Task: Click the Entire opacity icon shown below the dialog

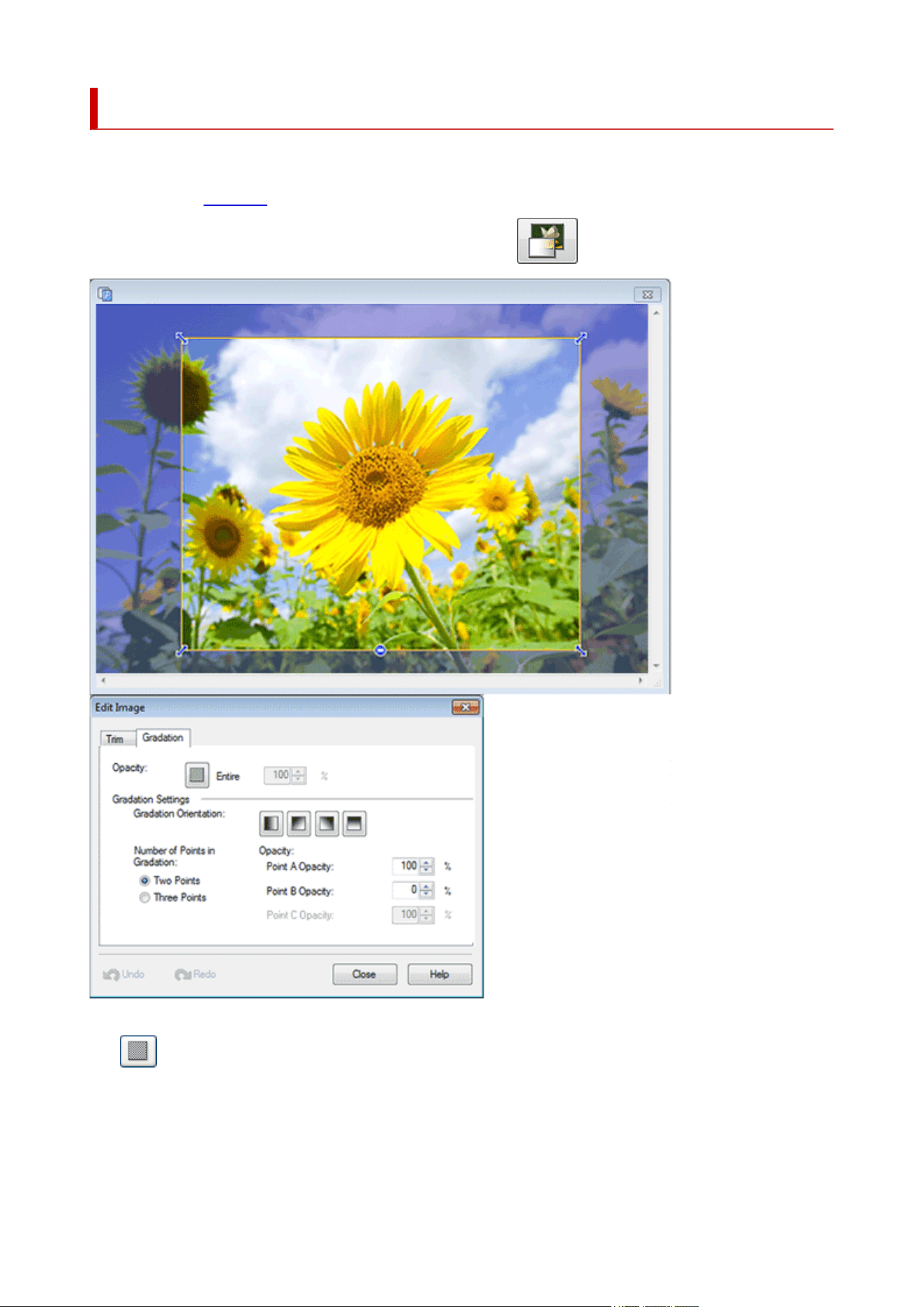Action: (138, 1051)
